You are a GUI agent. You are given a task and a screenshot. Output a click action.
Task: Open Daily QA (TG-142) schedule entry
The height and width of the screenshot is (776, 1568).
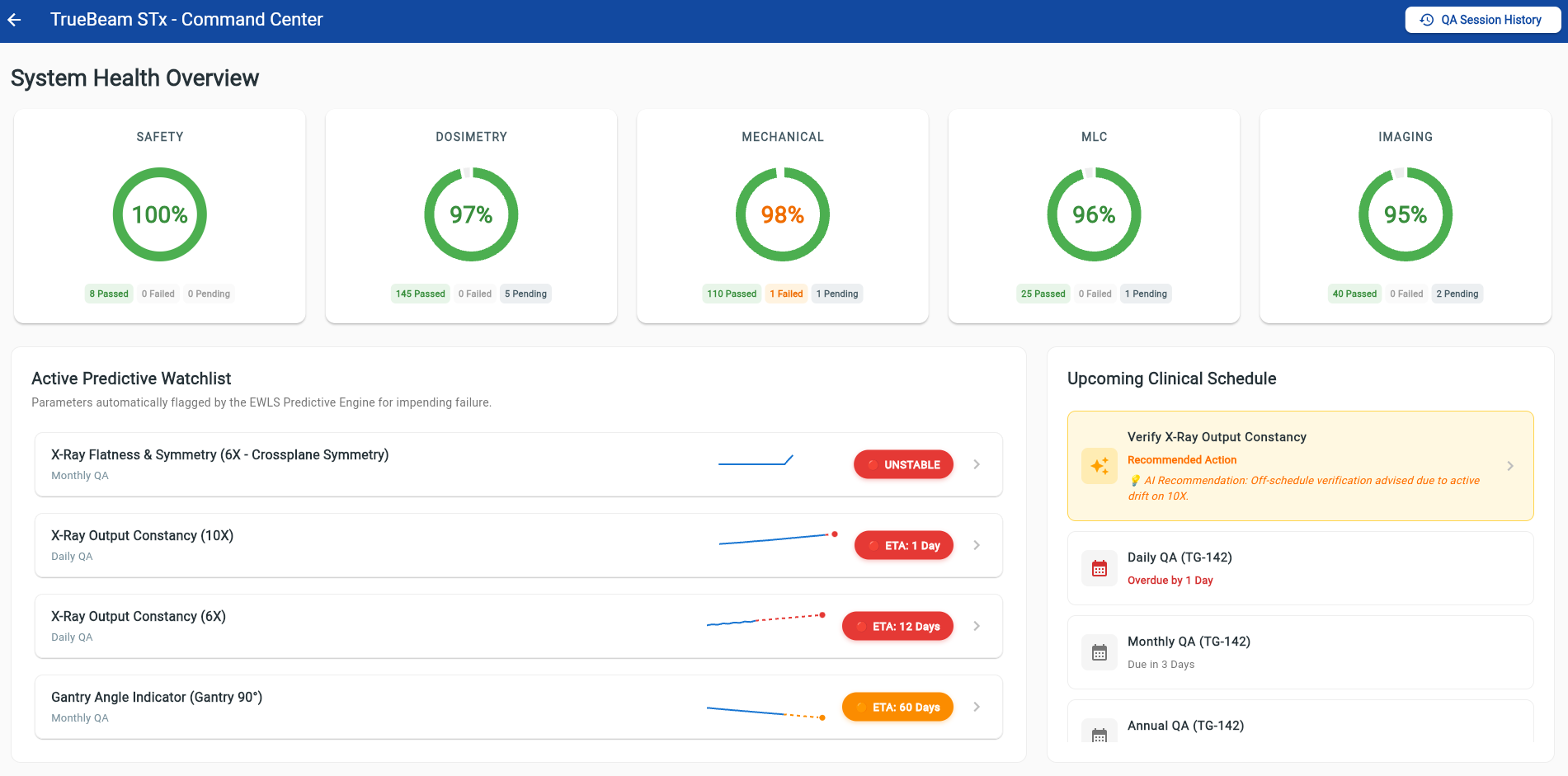(1301, 568)
